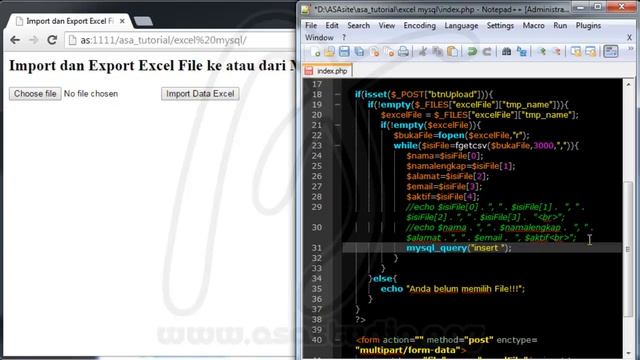Open the Encoding menu
The width and height of the screenshot is (640, 360).
point(420,25)
